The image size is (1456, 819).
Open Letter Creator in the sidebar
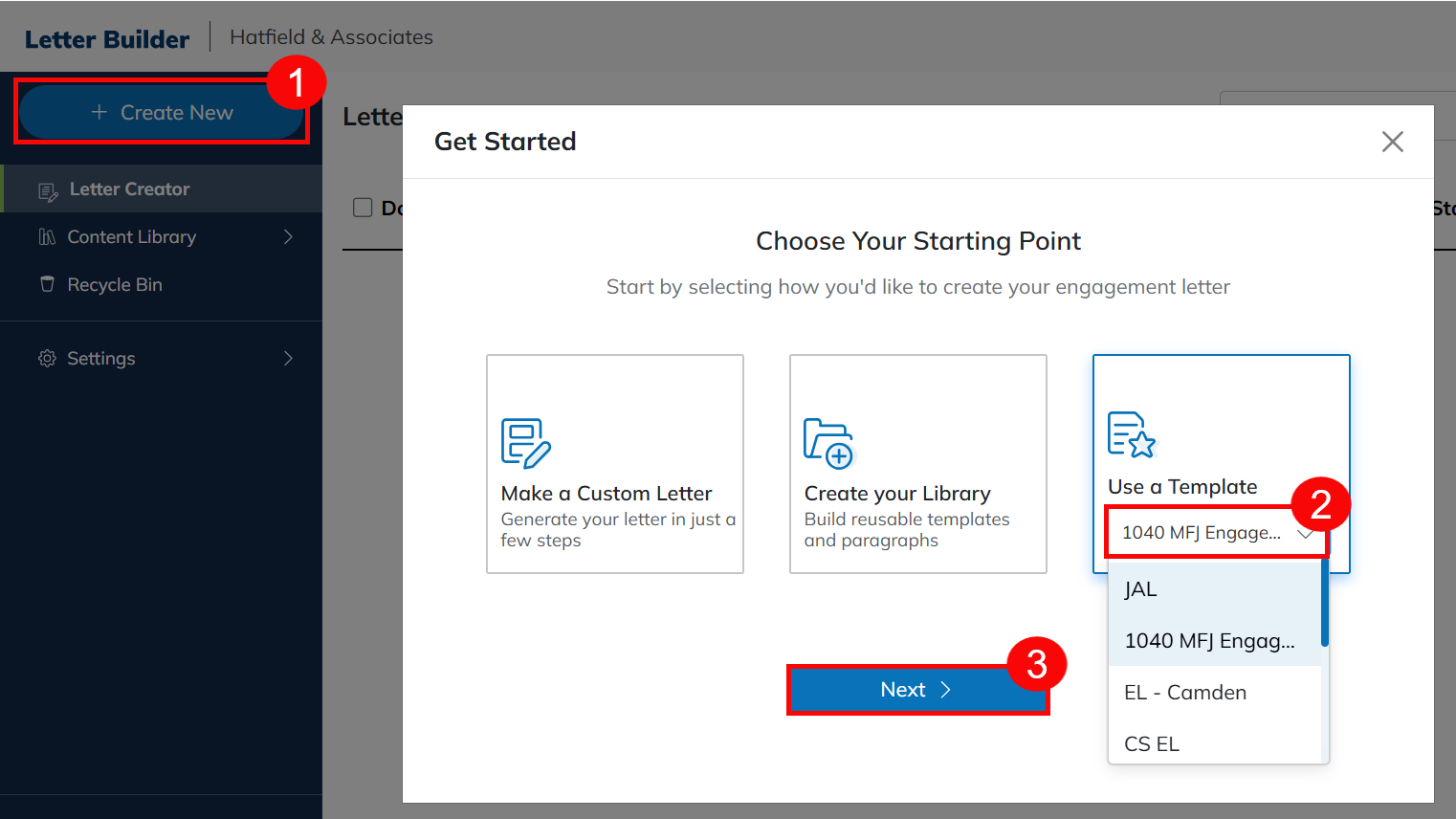(x=129, y=189)
